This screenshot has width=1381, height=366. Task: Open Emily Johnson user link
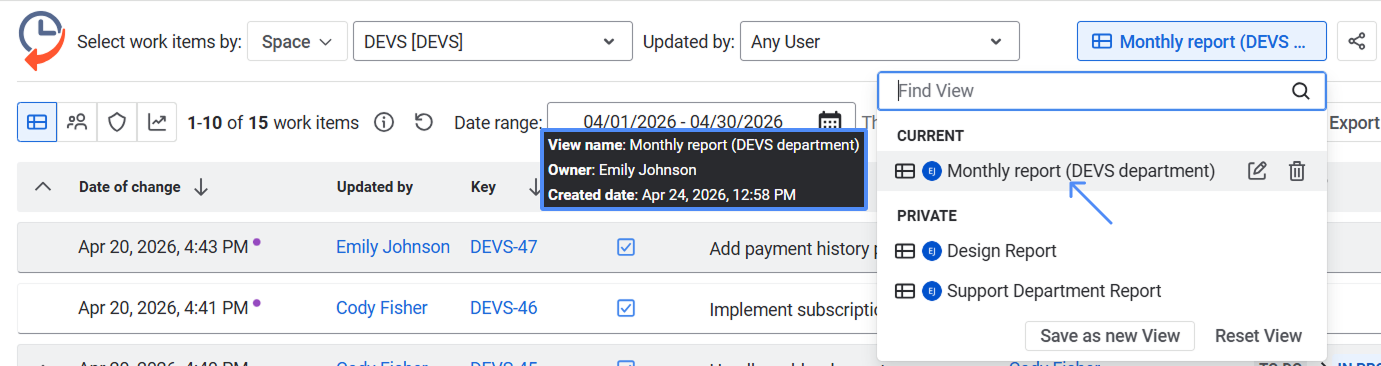click(x=393, y=247)
